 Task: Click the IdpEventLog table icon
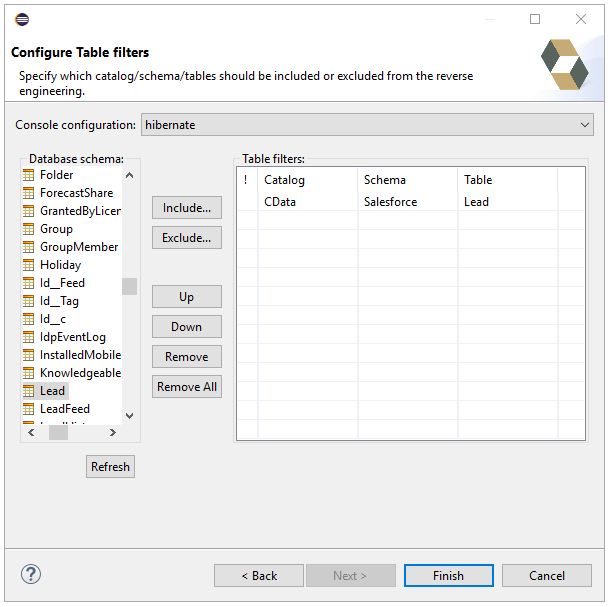[x=30, y=337]
